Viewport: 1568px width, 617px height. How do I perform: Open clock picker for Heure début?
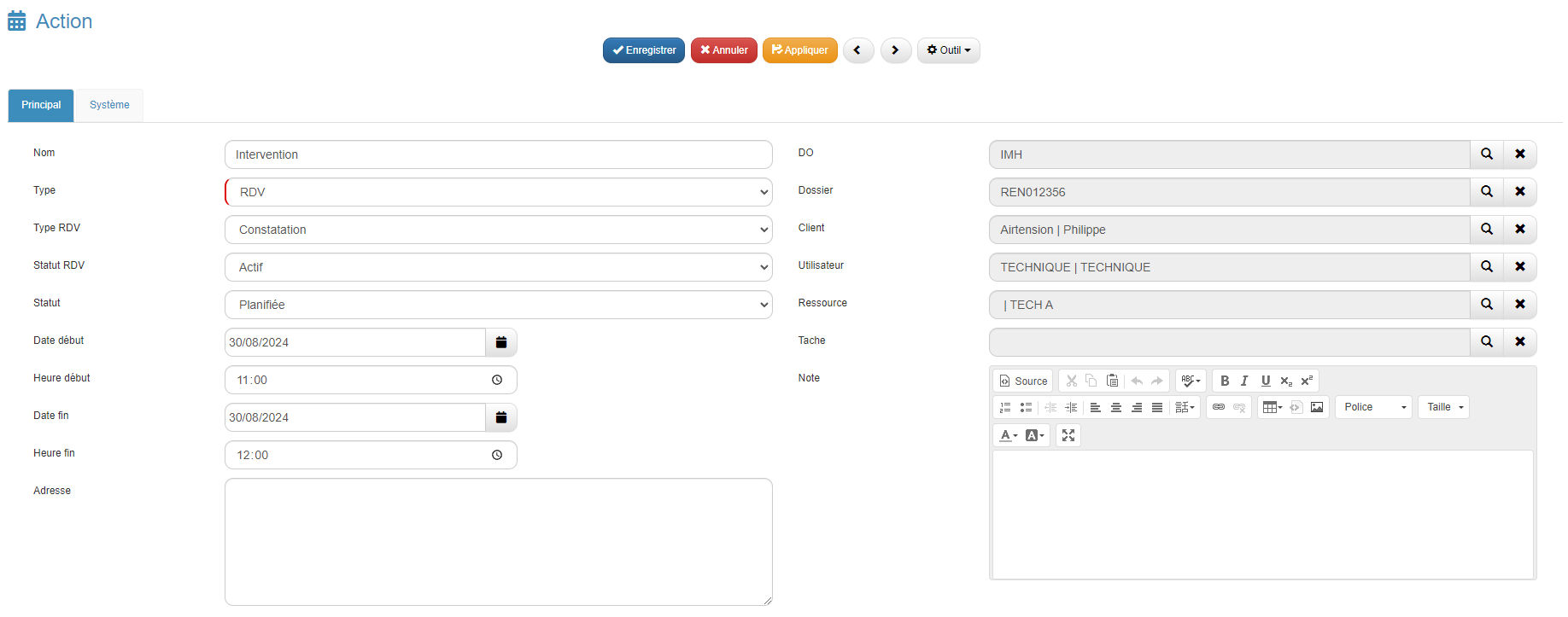coord(497,380)
